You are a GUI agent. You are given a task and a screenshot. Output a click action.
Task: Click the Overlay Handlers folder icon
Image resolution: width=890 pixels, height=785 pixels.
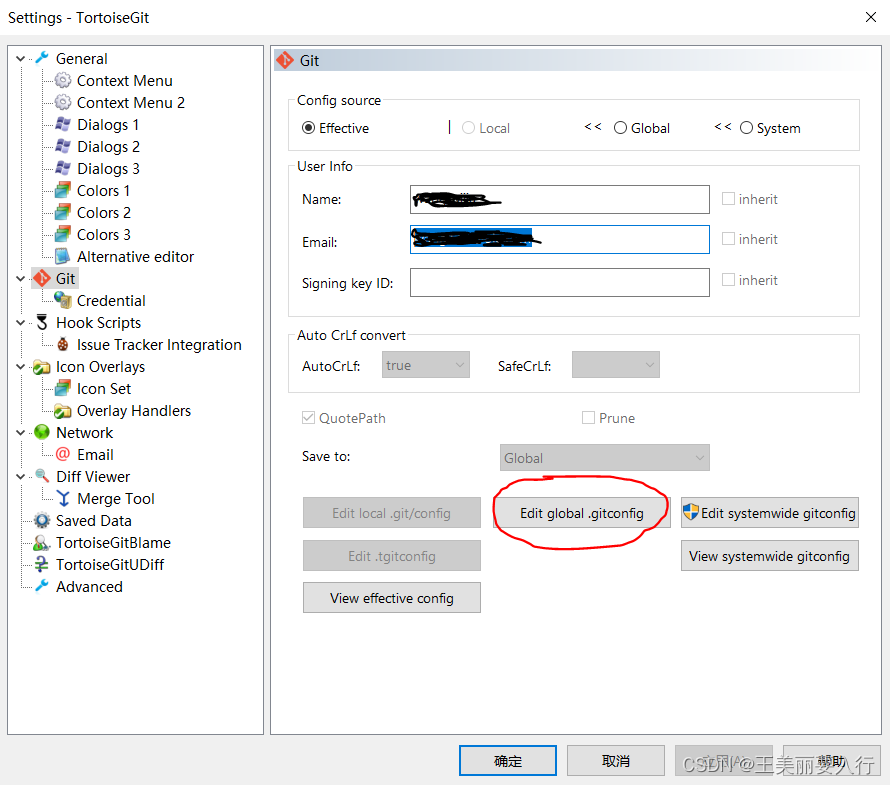(x=63, y=410)
